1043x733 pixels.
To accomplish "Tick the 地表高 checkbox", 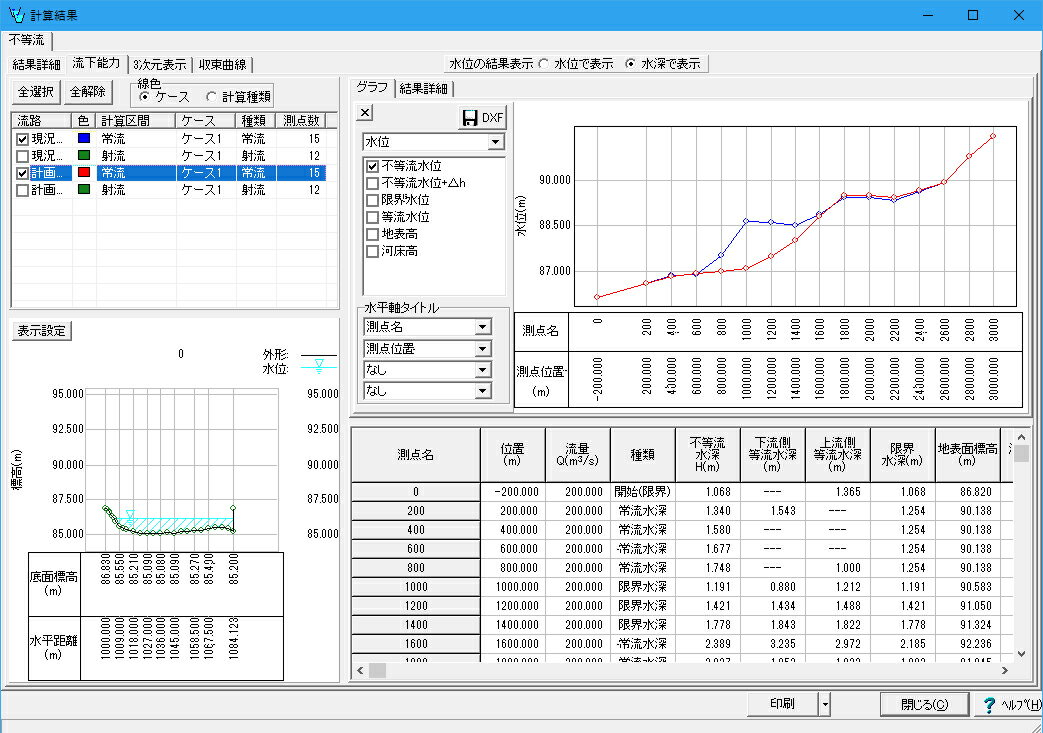I will 372,234.
